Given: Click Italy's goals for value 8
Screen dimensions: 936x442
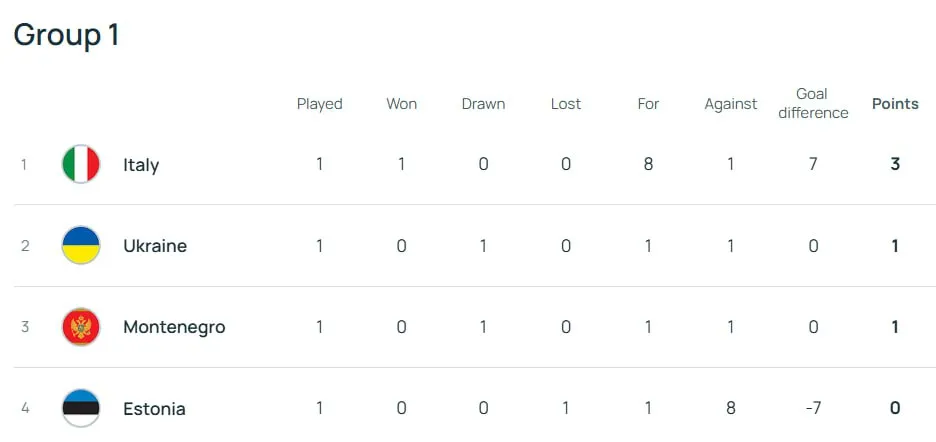Looking at the screenshot, I should [x=648, y=164].
